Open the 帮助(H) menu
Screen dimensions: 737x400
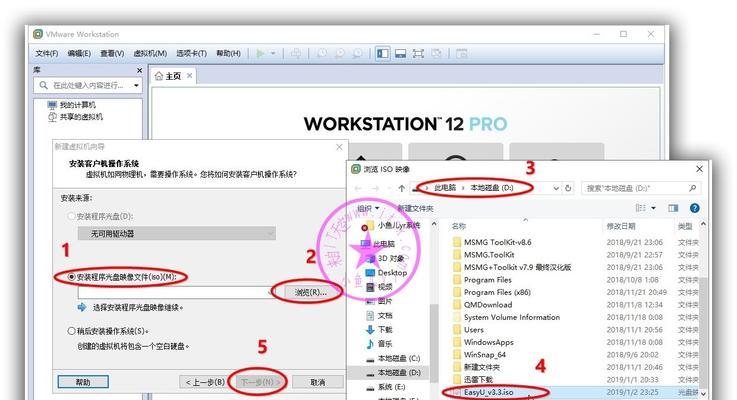(x=228, y=54)
